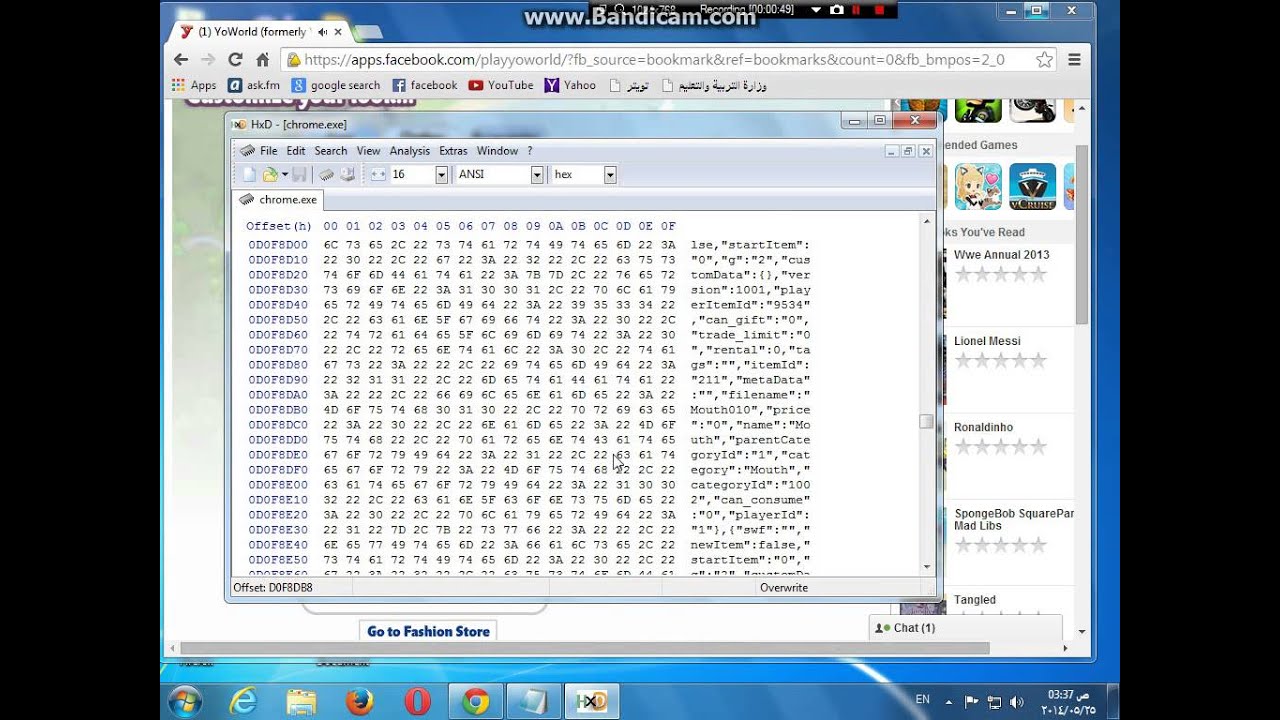Open the Facebook Chat (1) bar
The width and height of the screenshot is (1280, 720).
[966, 628]
